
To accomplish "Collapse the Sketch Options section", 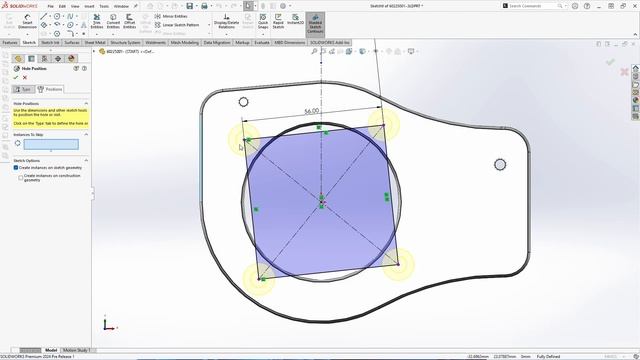I will [86, 161].
